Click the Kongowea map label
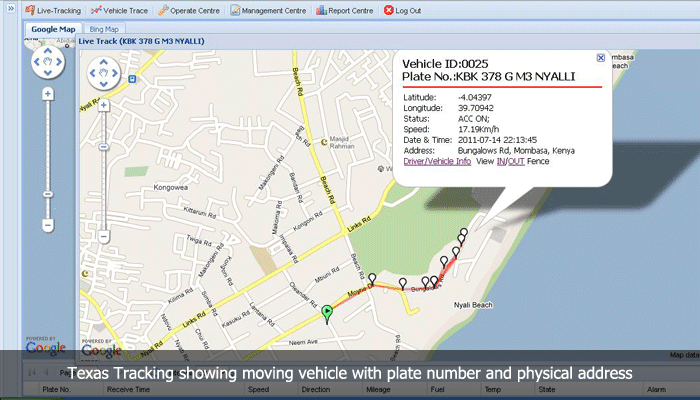700x400 pixels. pos(171,188)
